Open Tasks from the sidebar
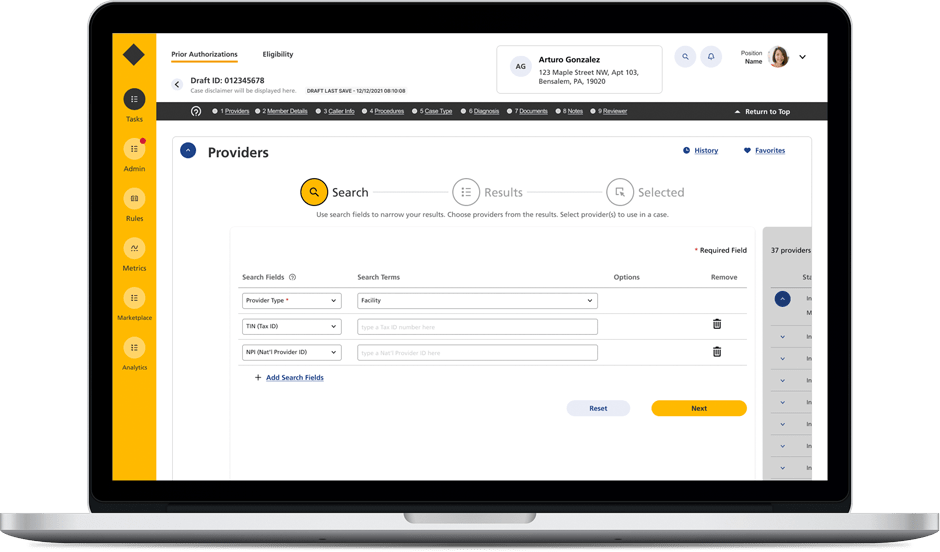This screenshot has width=940, height=552. click(x=134, y=99)
